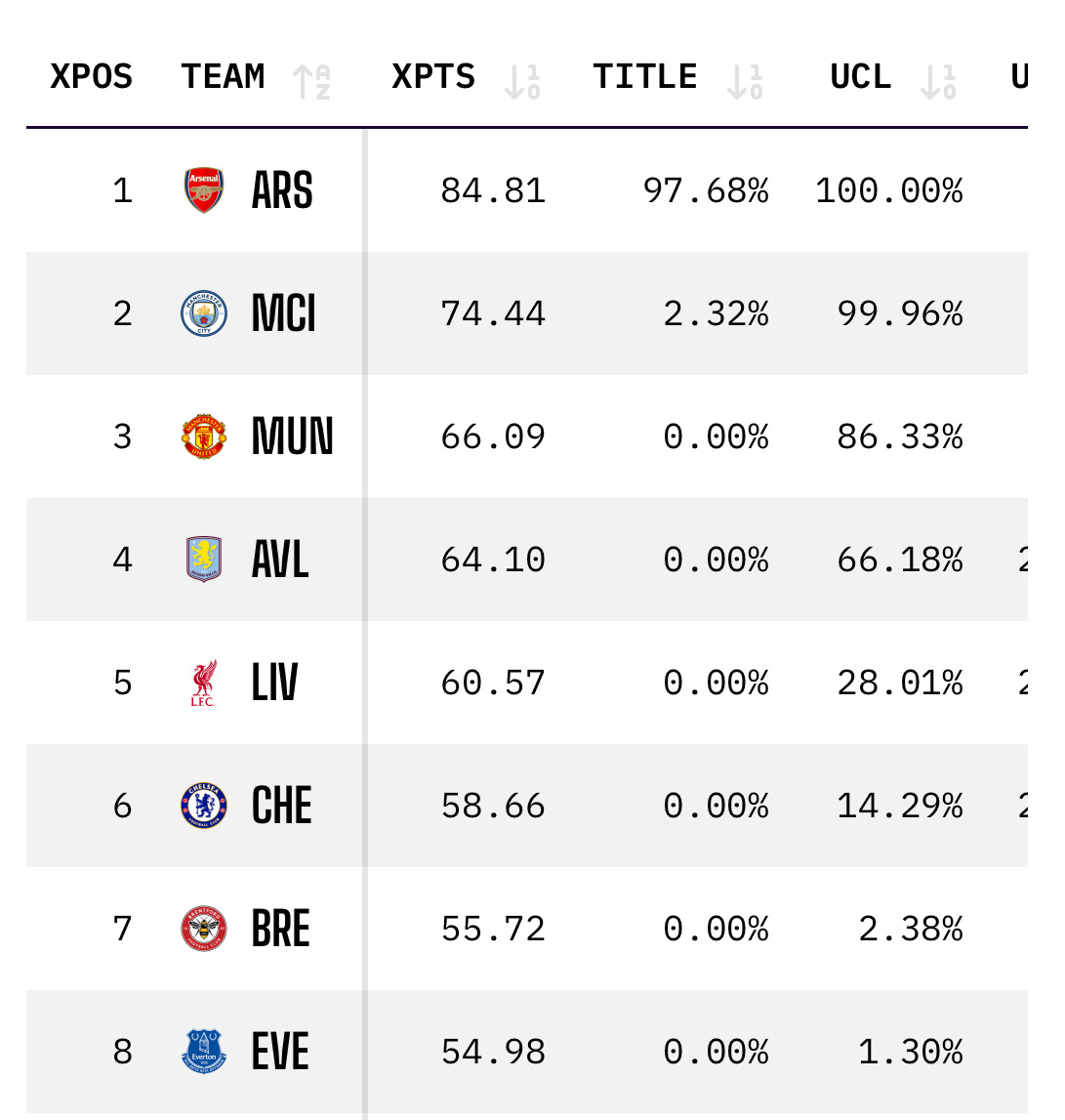1065x1120 pixels.
Task: Click the Manchester United club crest
Action: tap(204, 436)
